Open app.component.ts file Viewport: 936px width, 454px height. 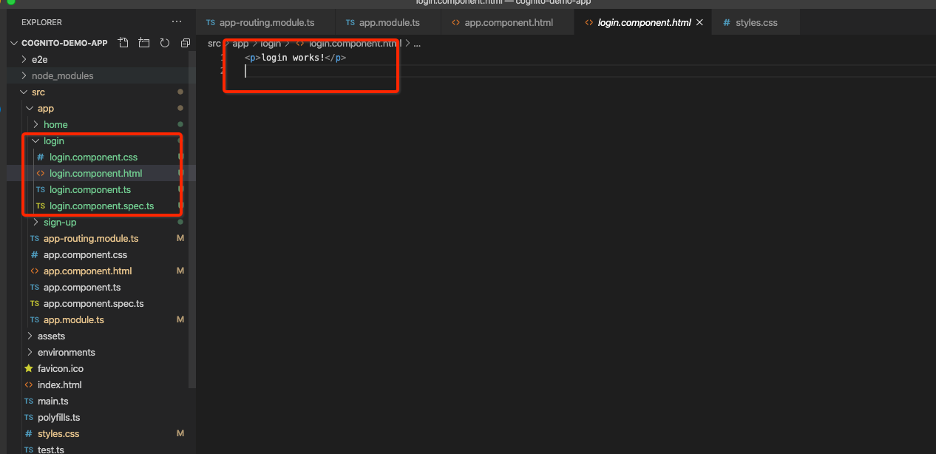pyautogui.click(x=82, y=287)
